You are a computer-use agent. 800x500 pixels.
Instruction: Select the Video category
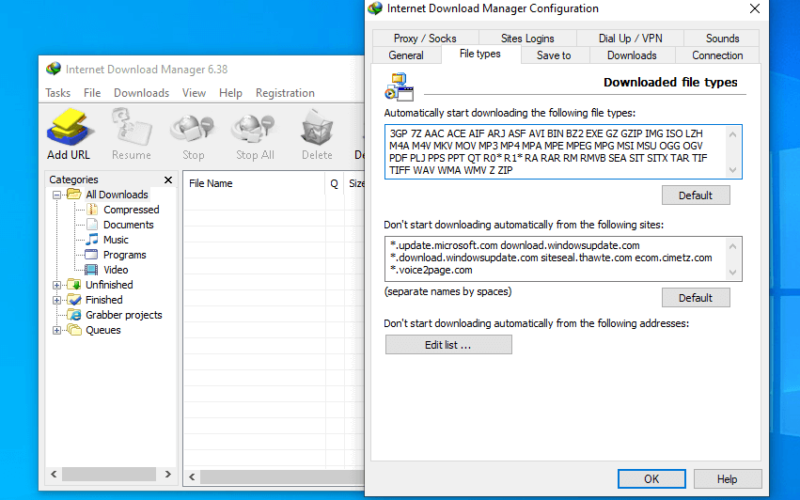coord(115,270)
